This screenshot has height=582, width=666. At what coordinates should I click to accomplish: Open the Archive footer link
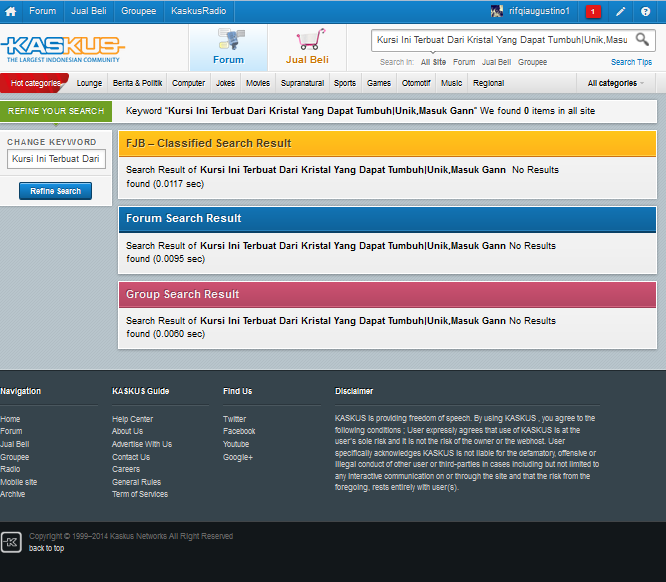click(x=13, y=494)
